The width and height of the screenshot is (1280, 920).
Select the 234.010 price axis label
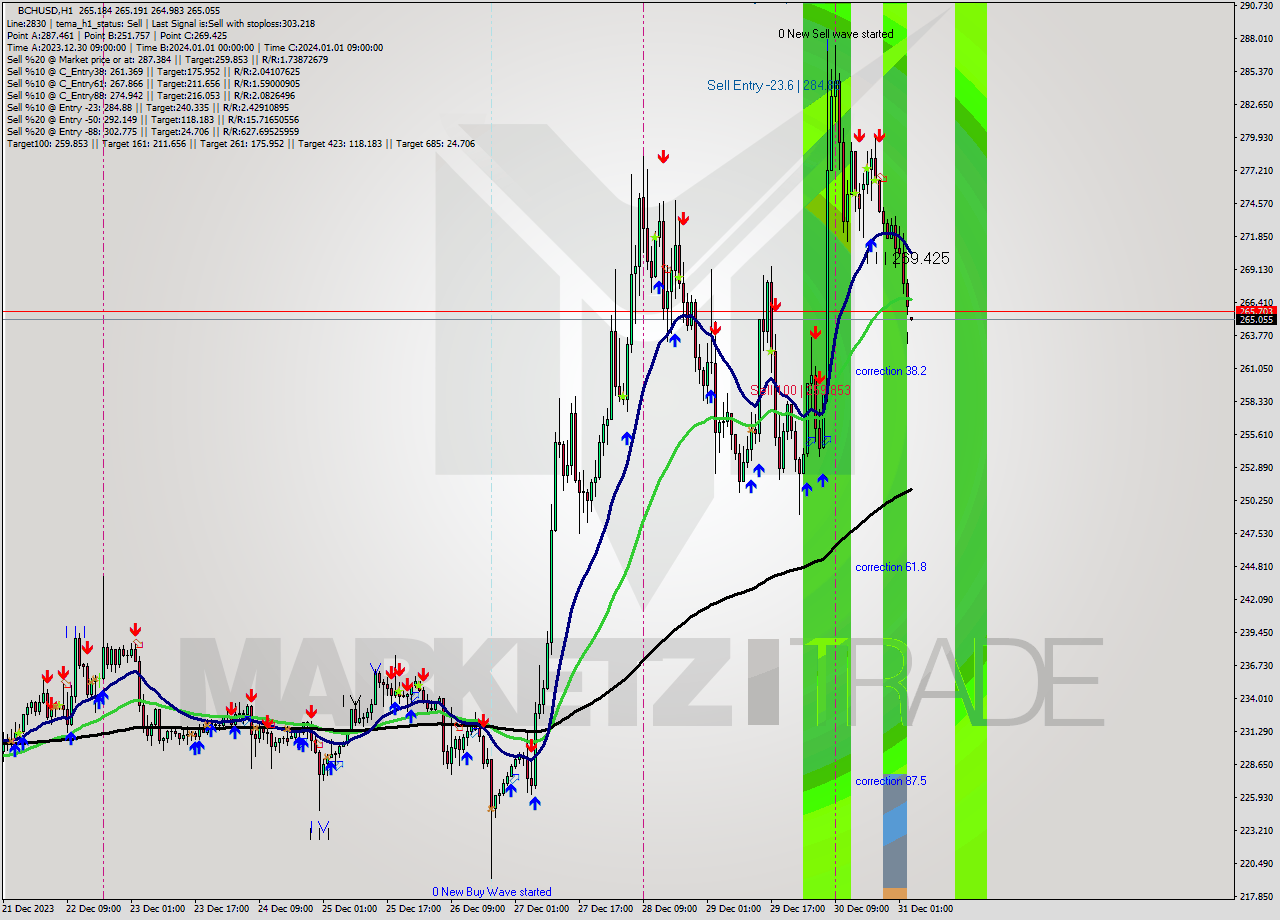pyautogui.click(x=1256, y=698)
